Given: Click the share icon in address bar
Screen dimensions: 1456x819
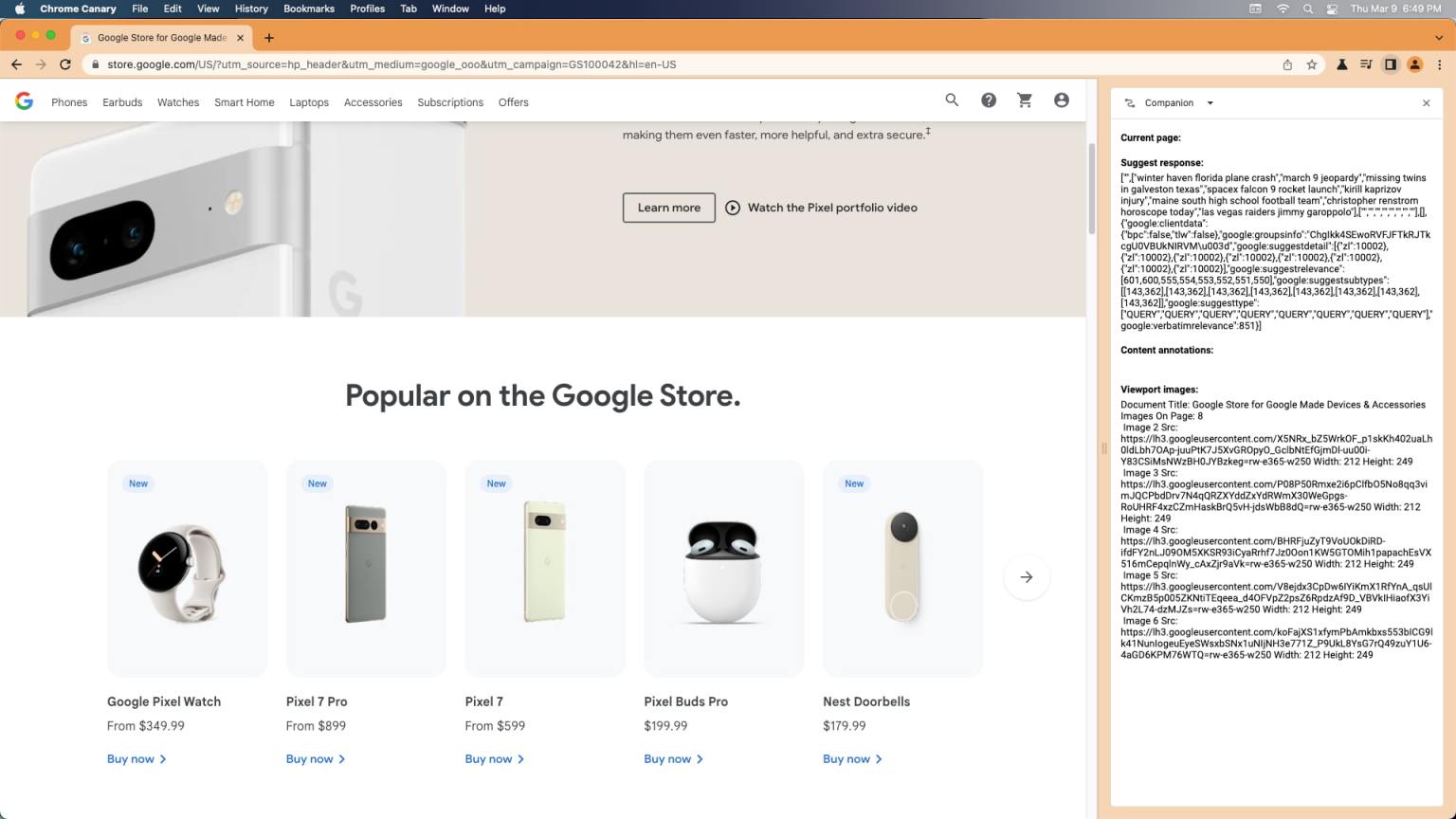Looking at the screenshot, I should coord(1287,64).
